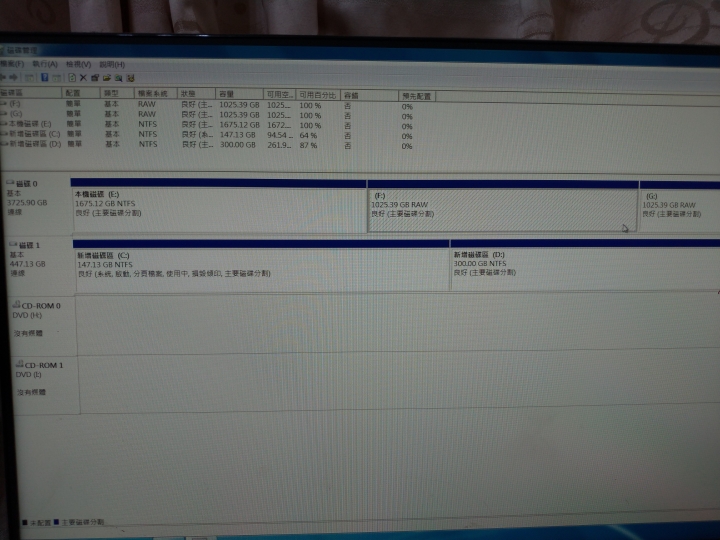Open the 檢視(V) menu
The width and height of the screenshot is (720, 540).
(x=79, y=64)
